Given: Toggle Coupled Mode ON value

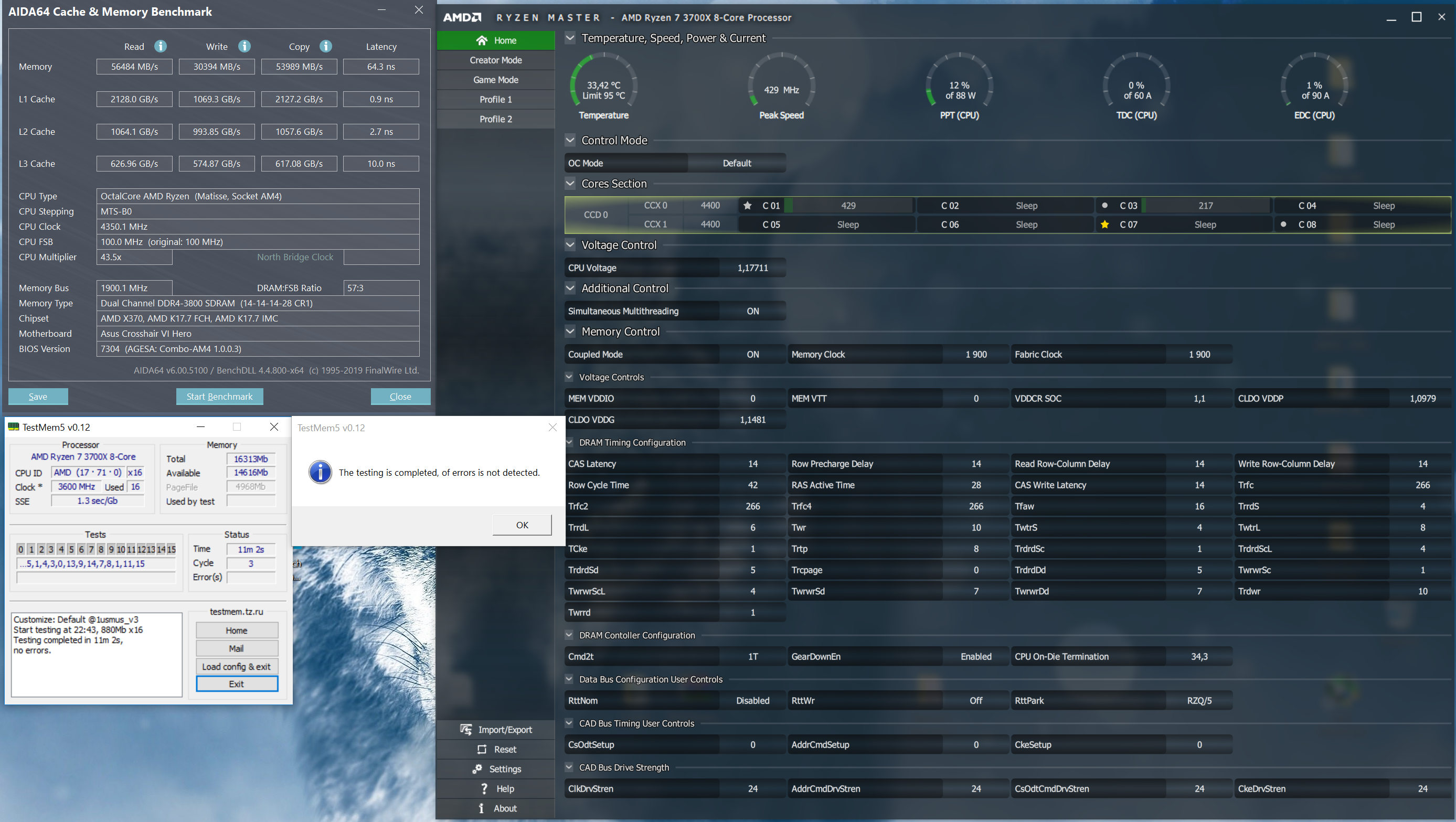Looking at the screenshot, I should (x=752, y=354).
